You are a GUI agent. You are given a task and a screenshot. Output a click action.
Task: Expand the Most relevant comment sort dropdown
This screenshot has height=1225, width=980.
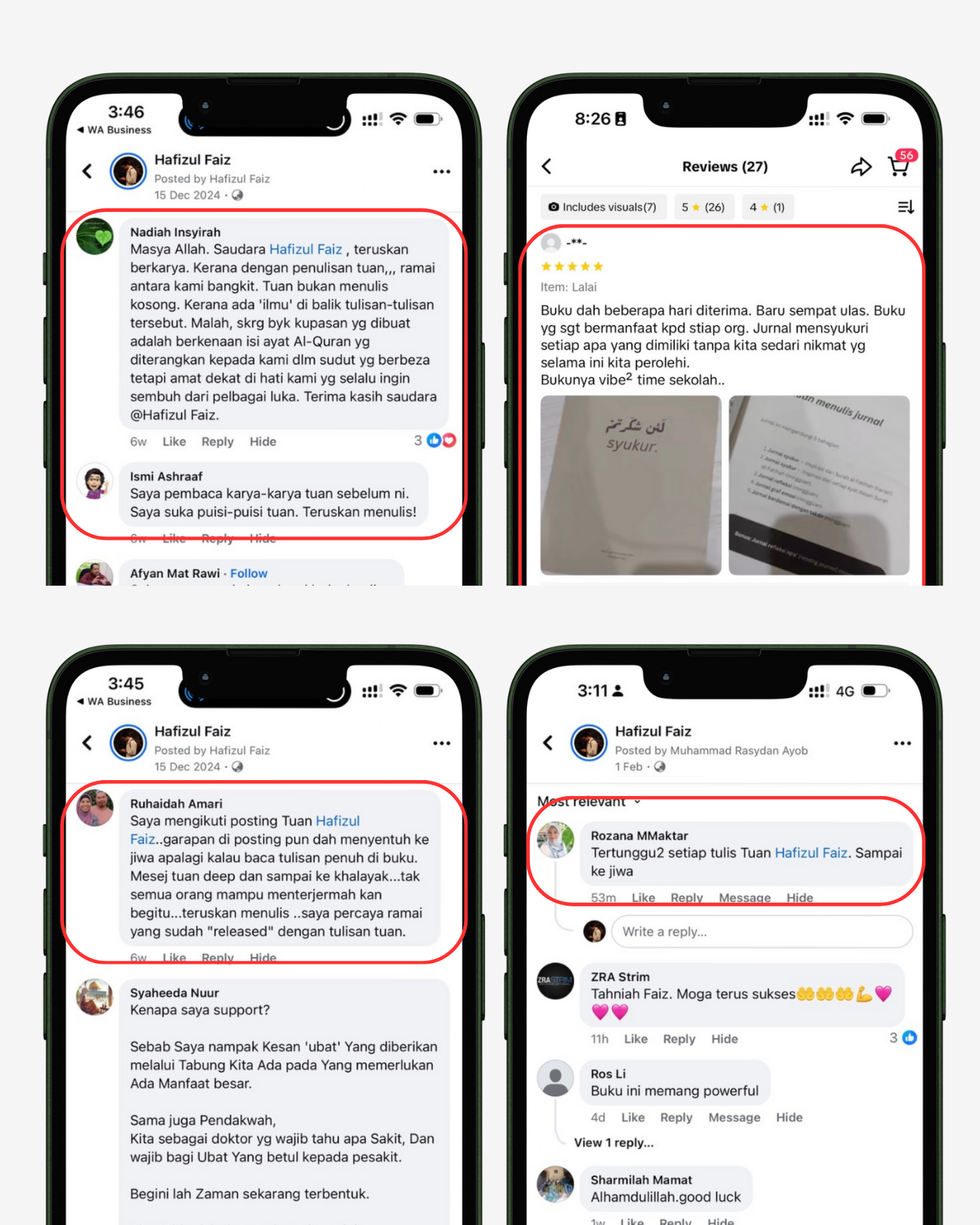click(589, 801)
